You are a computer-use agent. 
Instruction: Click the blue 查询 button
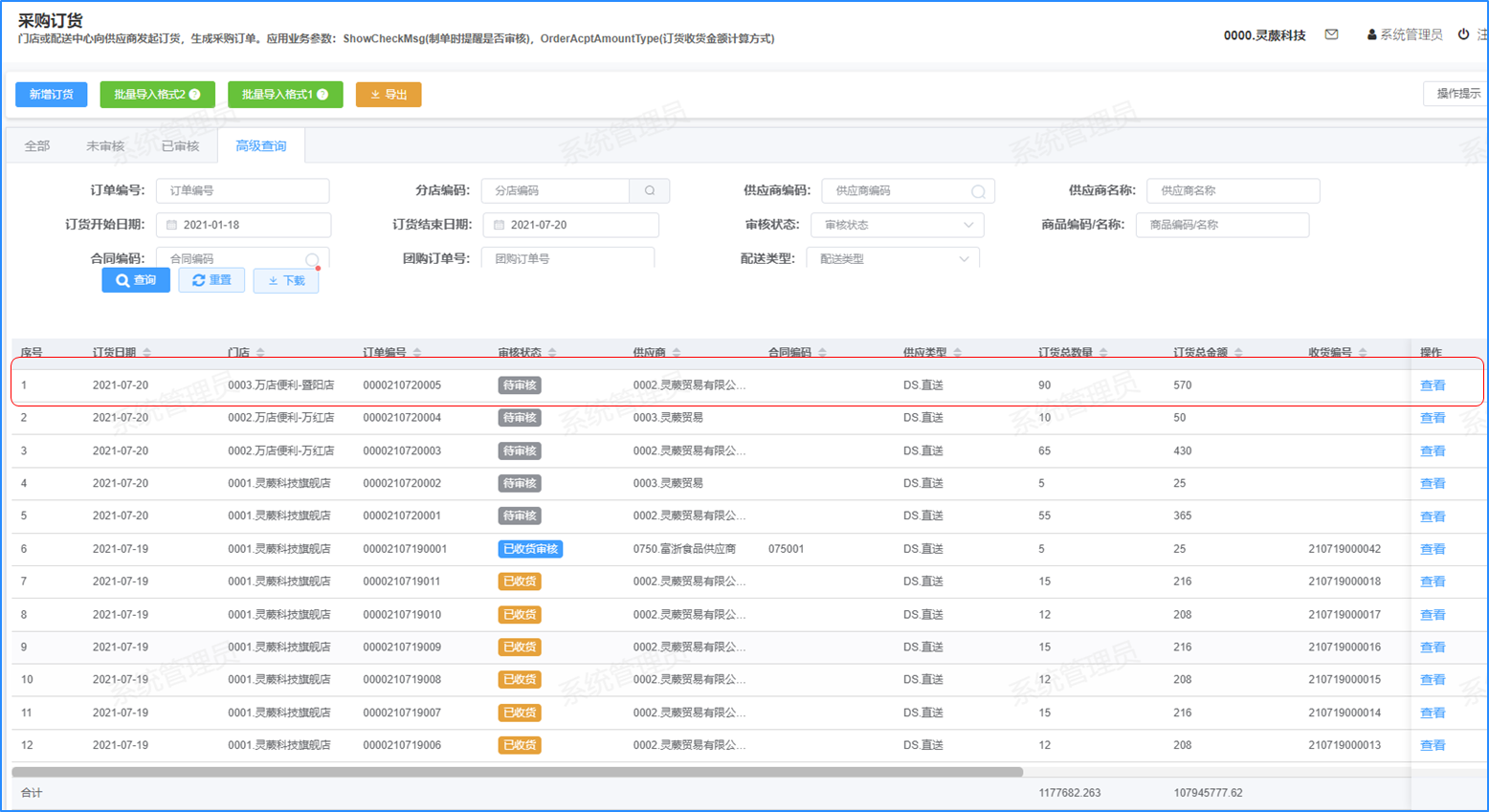136,280
